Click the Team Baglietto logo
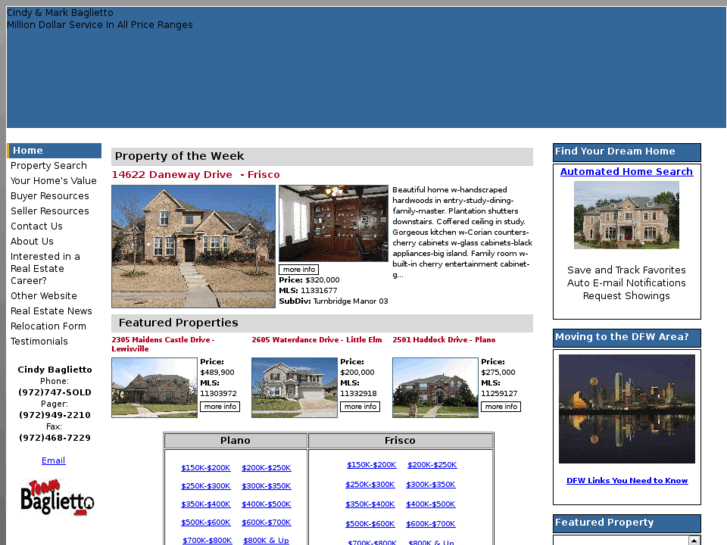Image resolution: width=727 pixels, height=545 pixels. click(57, 497)
